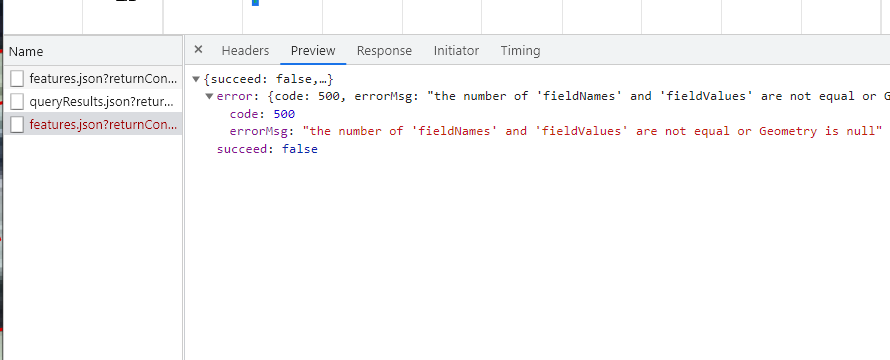This screenshot has width=890, height=360.
Task: Click the blue marker in the timeline overview
Action: 255,3
